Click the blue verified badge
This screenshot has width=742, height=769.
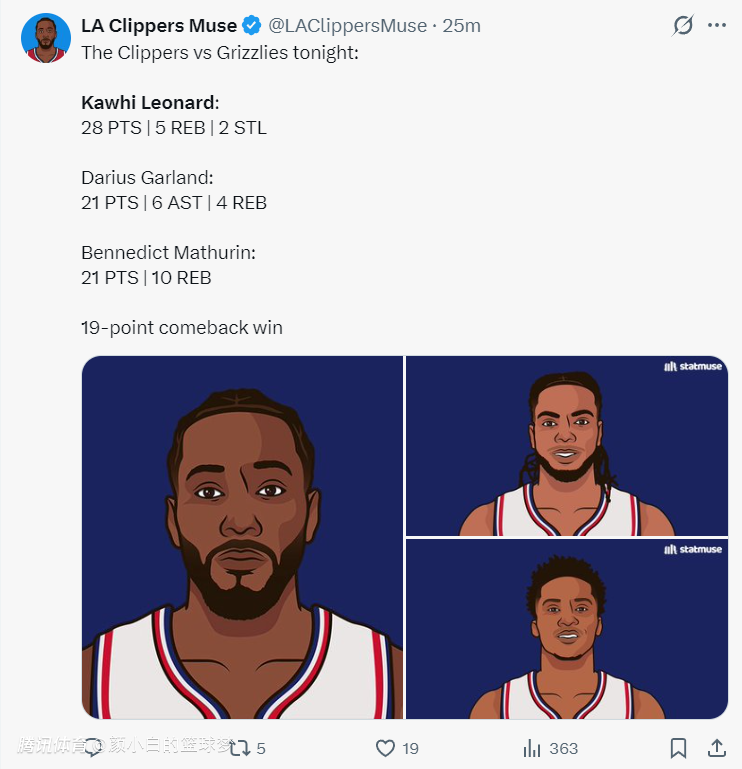[253, 26]
